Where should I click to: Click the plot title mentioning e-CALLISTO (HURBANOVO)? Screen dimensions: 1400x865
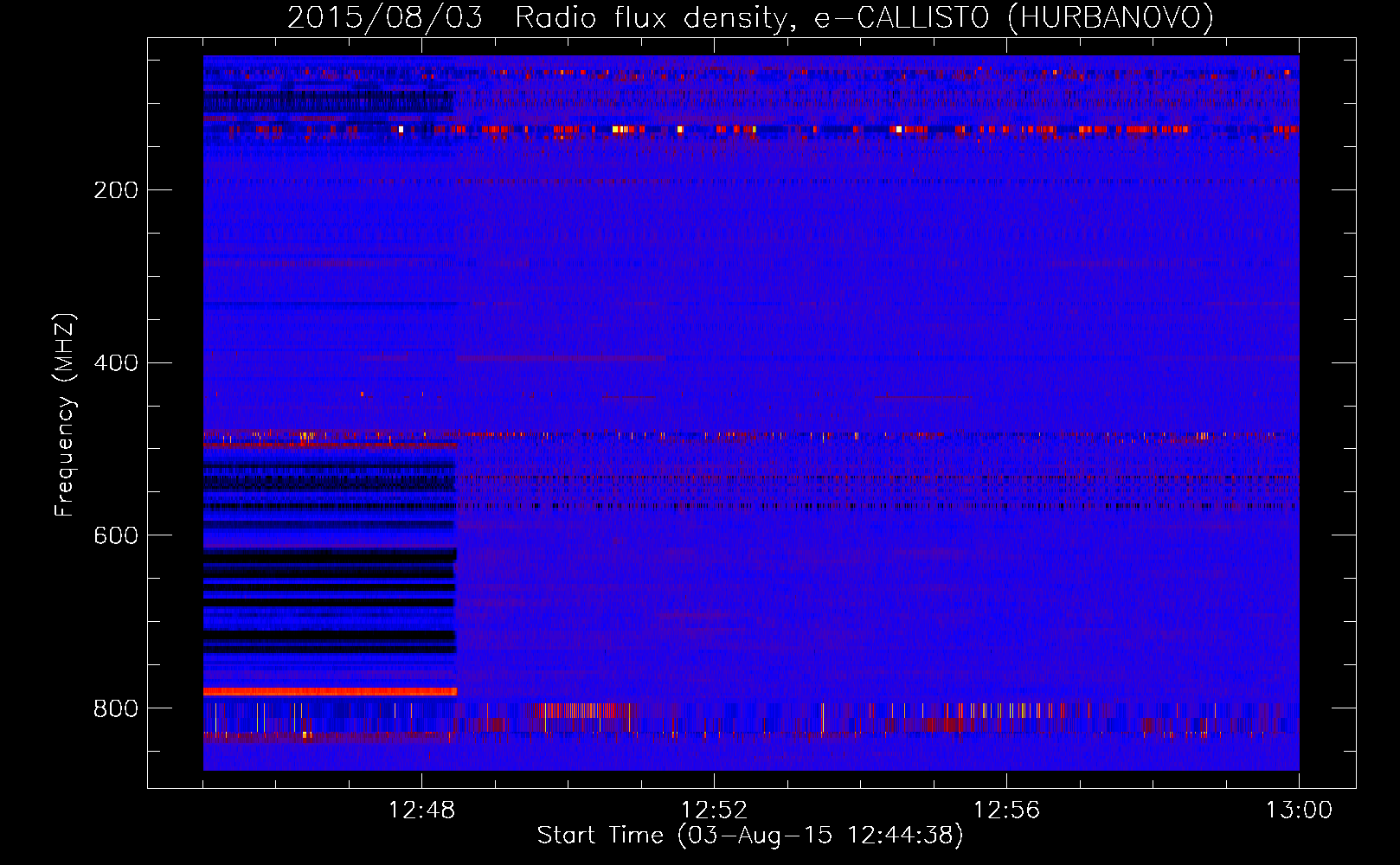point(750,18)
